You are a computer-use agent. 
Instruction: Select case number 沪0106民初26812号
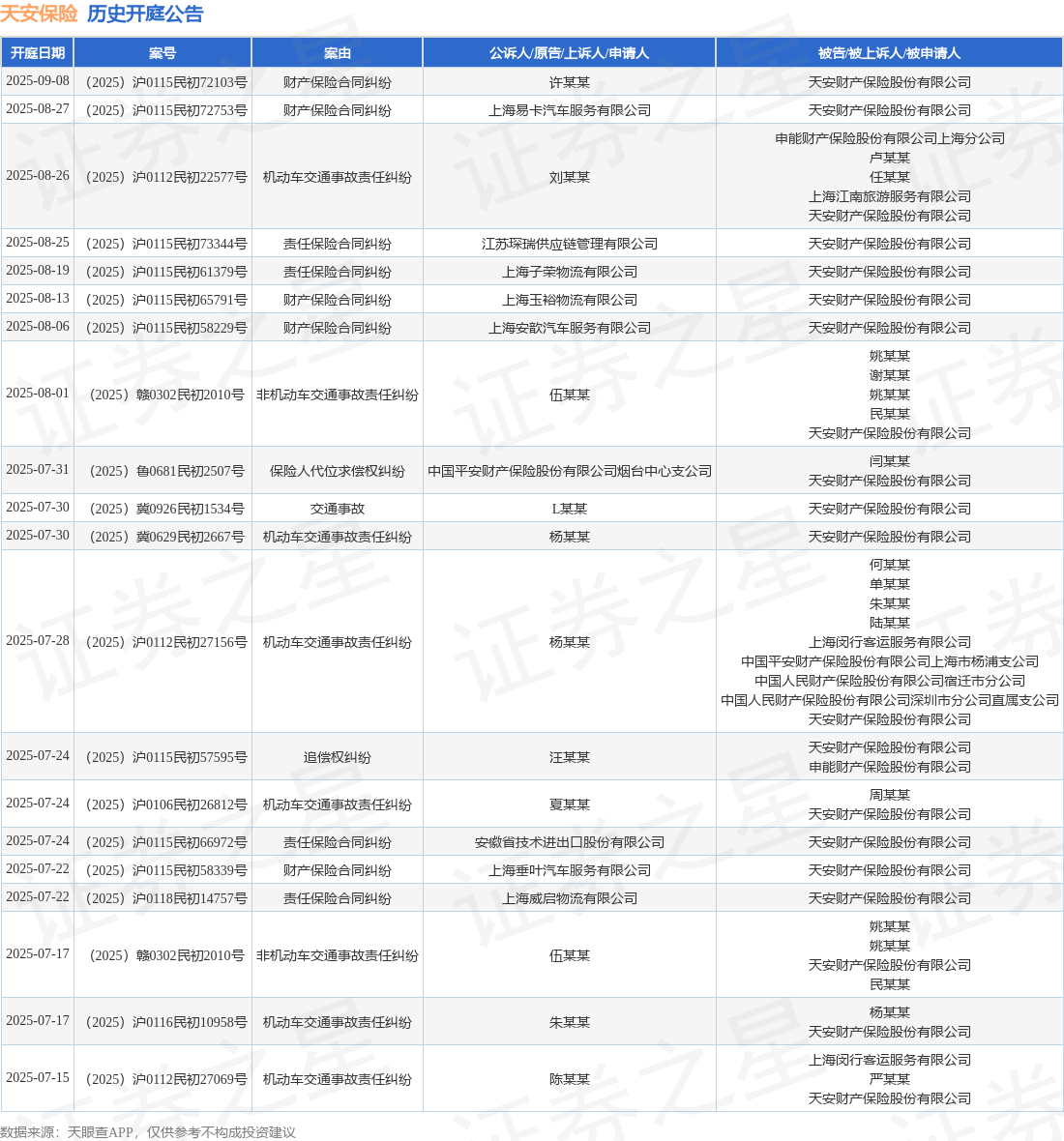[166, 805]
